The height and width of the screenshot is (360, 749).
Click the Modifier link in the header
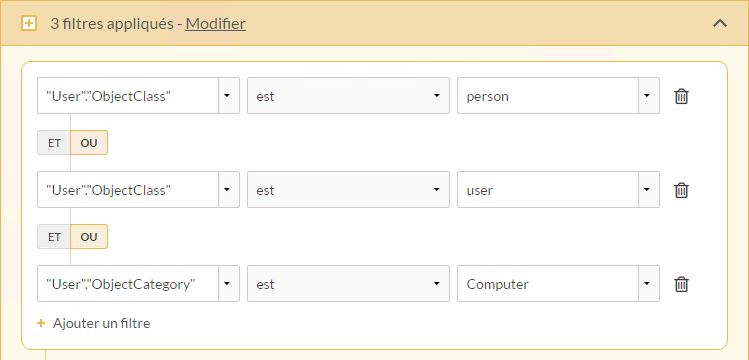pyautogui.click(x=216, y=23)
